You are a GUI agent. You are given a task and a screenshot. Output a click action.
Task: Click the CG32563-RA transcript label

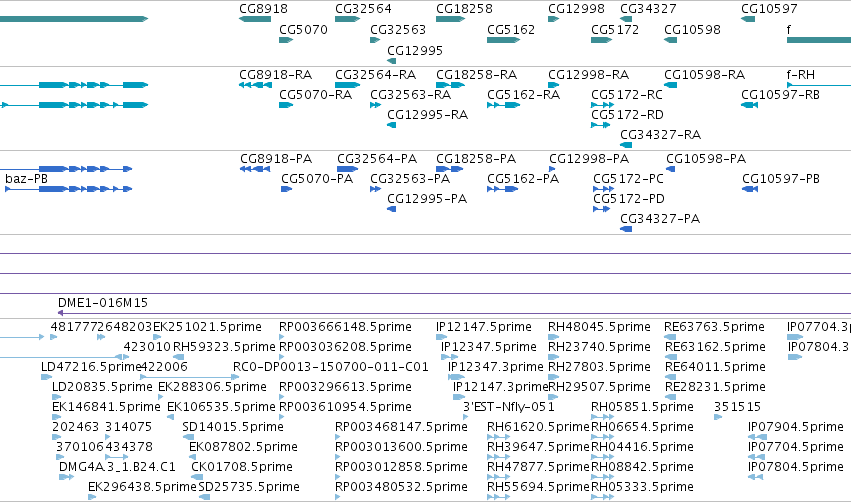pos(410,94)
